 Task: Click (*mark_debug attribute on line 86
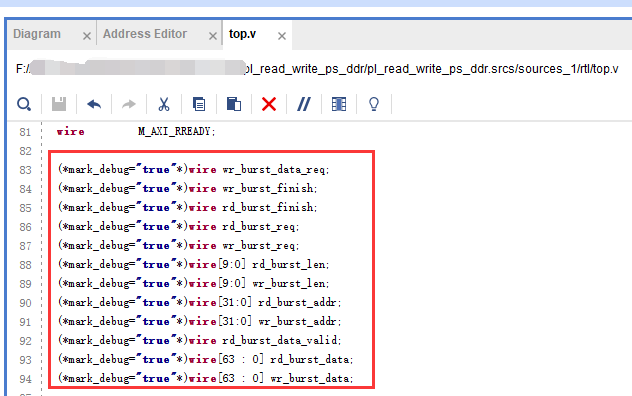coord(94,226)
